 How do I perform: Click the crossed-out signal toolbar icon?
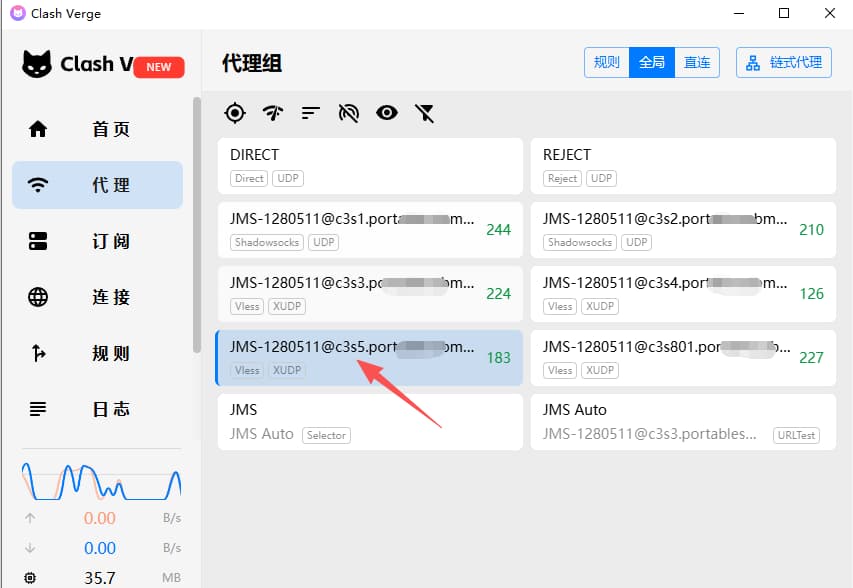pyautogui.click(x=349, y=113)
